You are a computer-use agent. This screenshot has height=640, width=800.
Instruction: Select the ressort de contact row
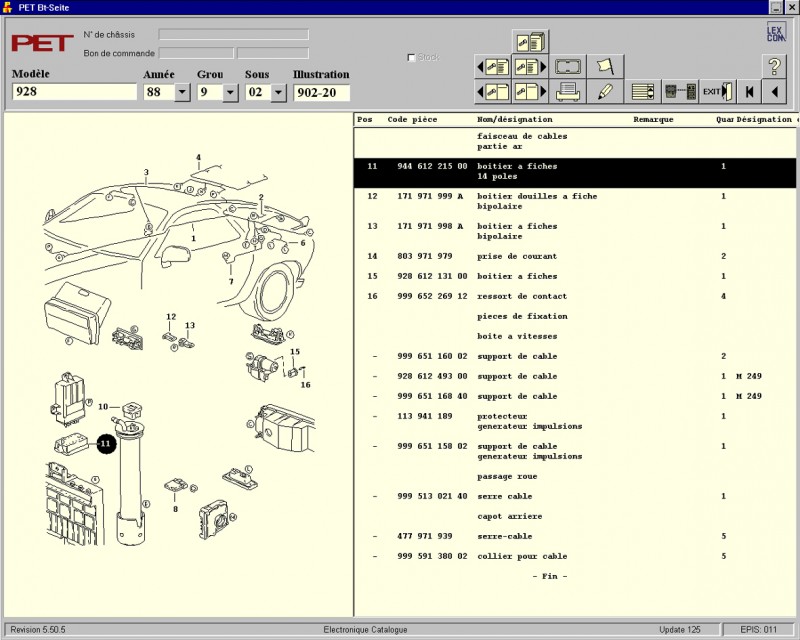[575, 296]
